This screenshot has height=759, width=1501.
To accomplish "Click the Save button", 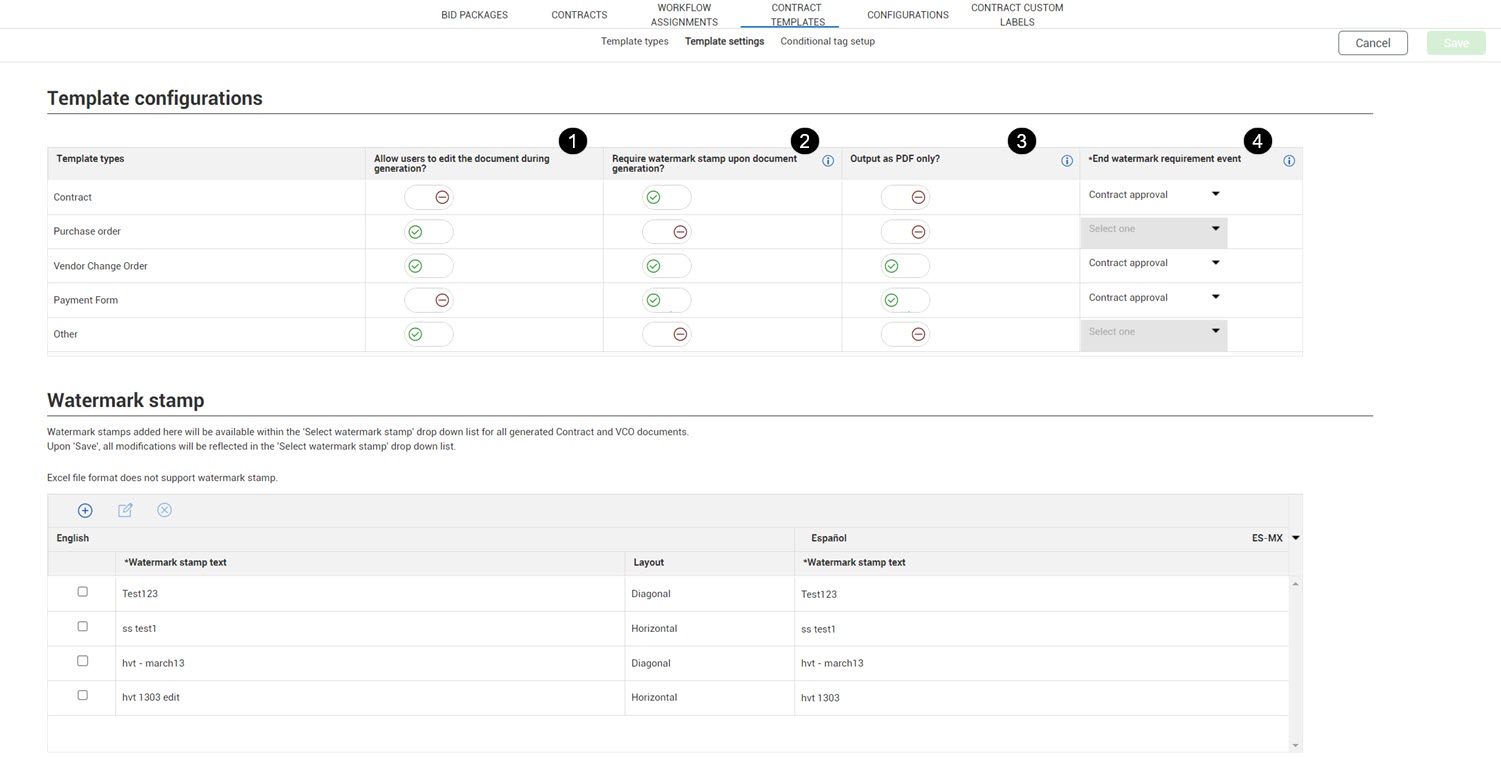I will click(1456, 43).
